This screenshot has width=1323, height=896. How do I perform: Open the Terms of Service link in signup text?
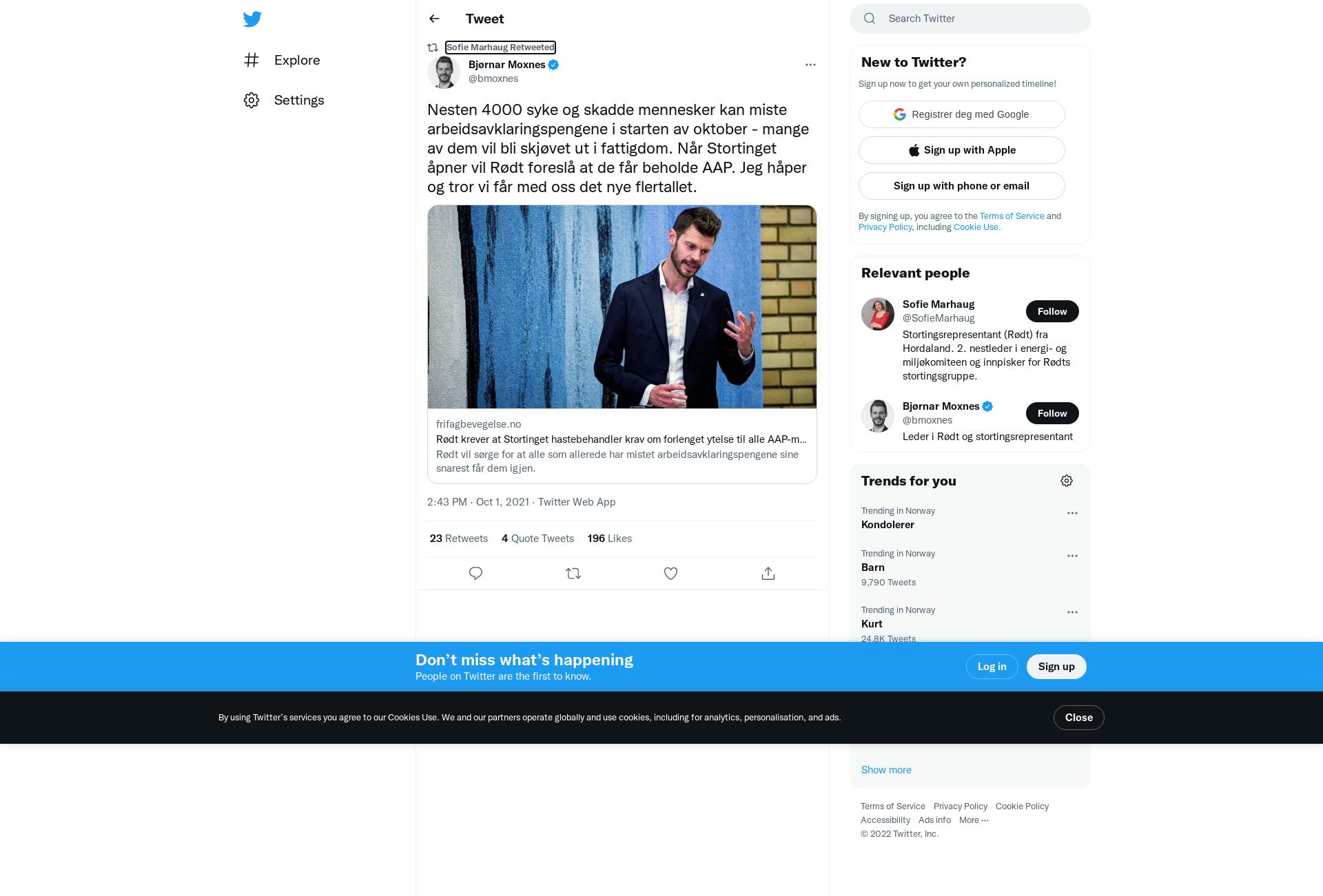pyautogui.click(x=1012, y=216)
